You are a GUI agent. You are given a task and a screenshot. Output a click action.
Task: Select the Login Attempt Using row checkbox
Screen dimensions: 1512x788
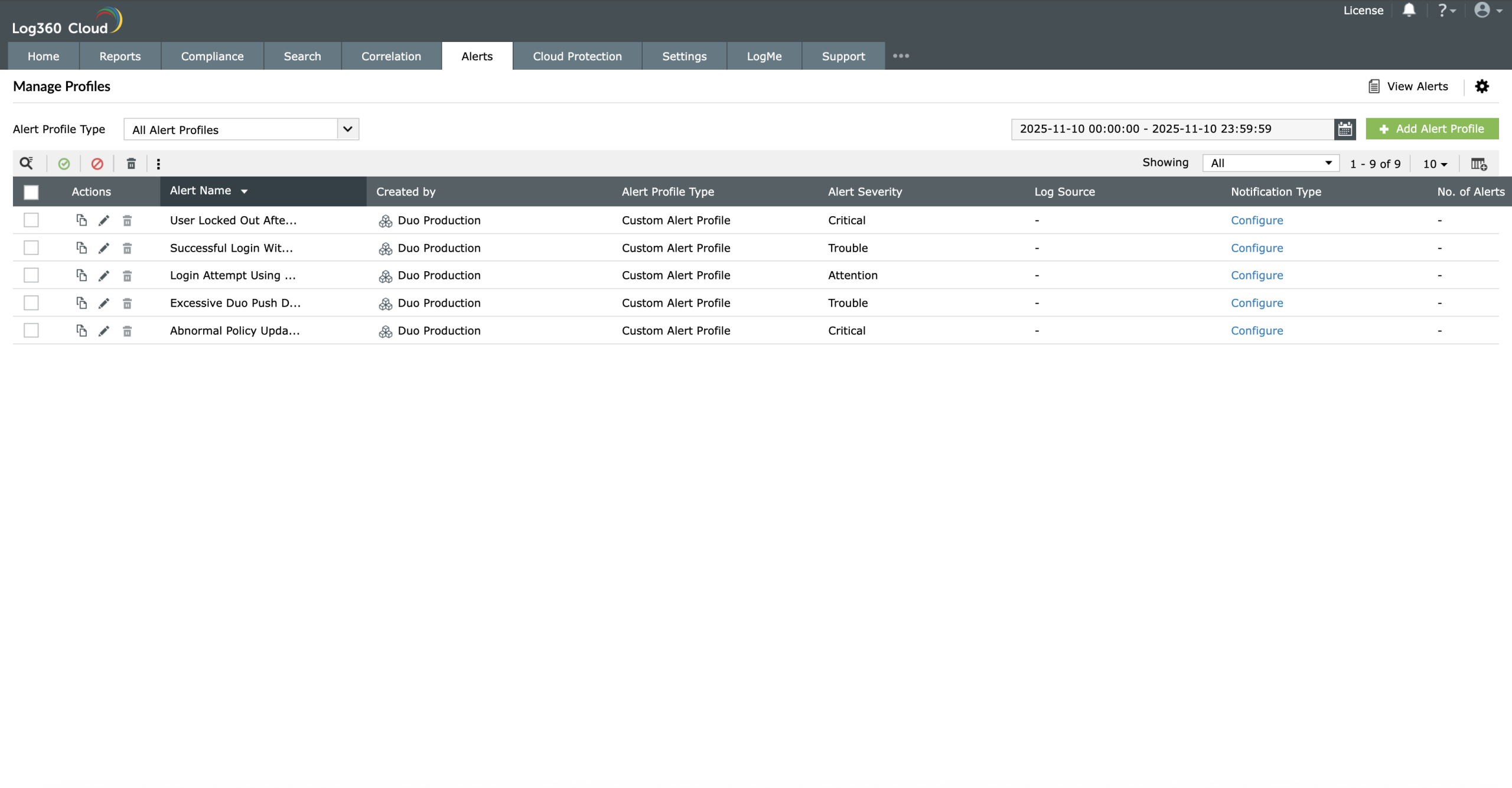31,275
